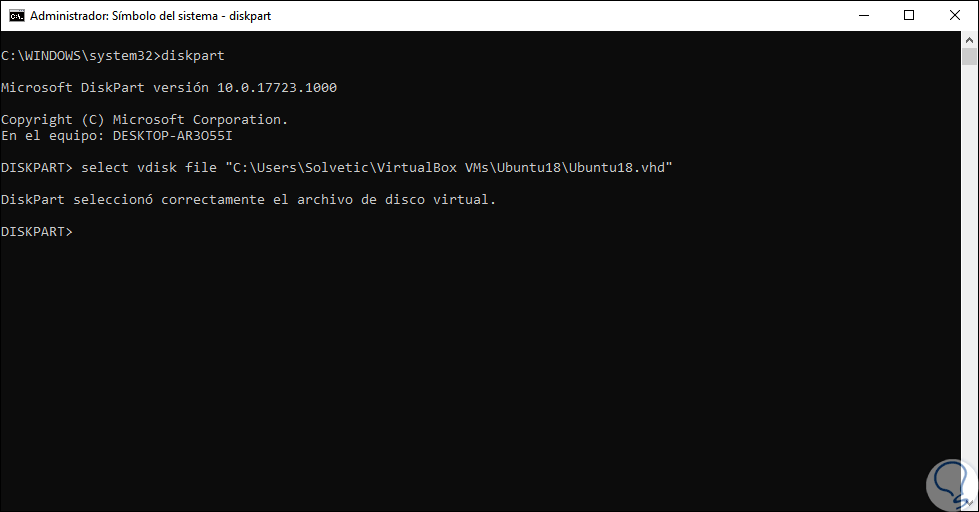This screenshot has width=979, height=512.
Task: Click the 'DiskPart seleccionó correctamente' message line
Action: pos(248,200)
